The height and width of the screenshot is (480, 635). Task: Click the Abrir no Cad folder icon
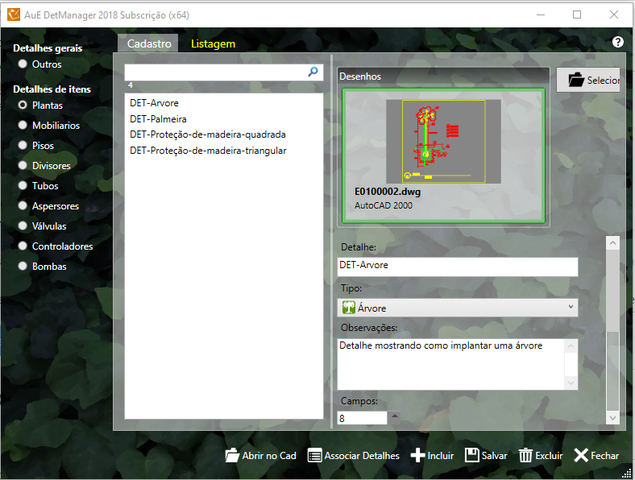click(232, 455)
